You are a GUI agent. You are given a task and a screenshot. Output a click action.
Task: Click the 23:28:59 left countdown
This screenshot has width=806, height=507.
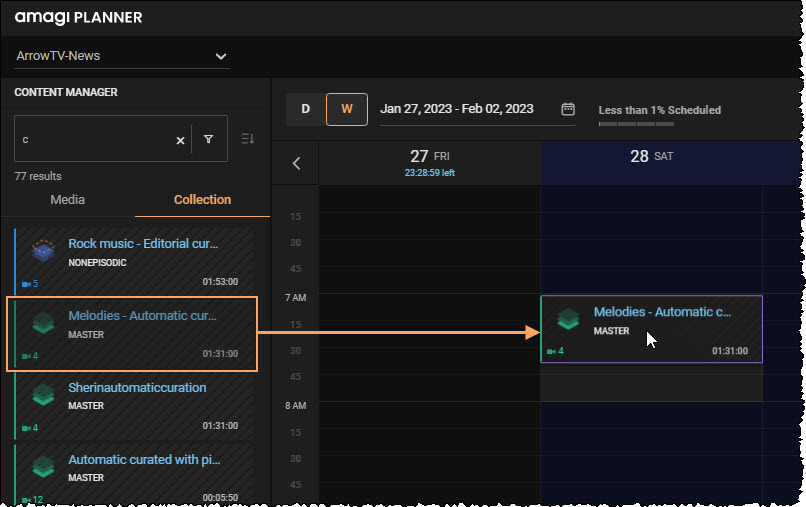click(430, 173)
